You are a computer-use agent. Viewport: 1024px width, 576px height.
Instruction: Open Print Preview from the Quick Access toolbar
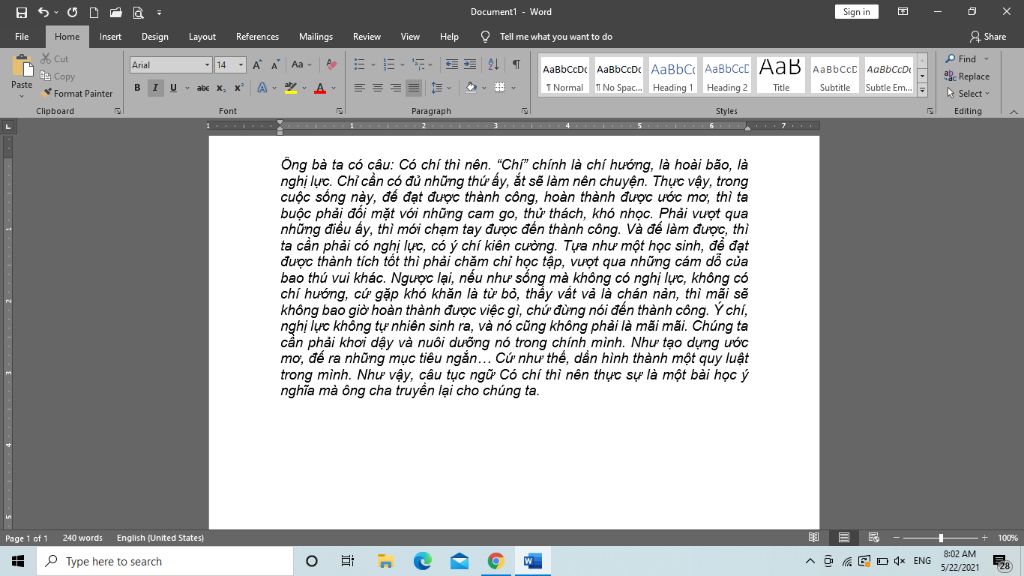point(138,12)
